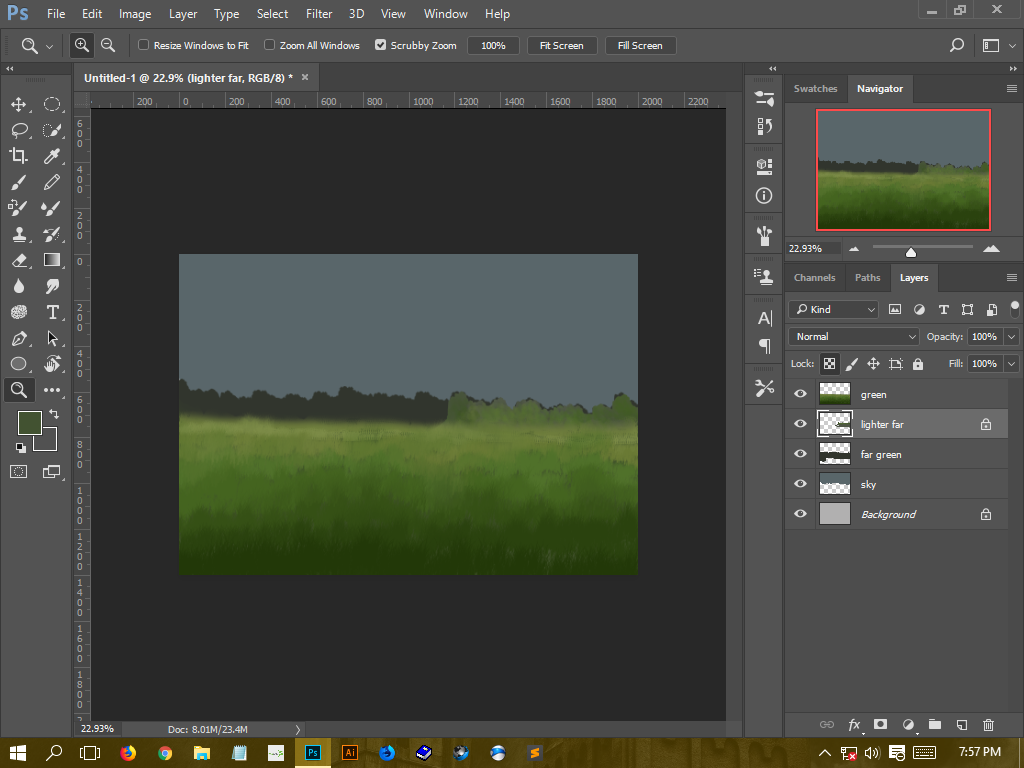Toggle Quick Mask mode
Viewport: 1024px width, 768px height.
pyautogui.click(x=18, y=472)
